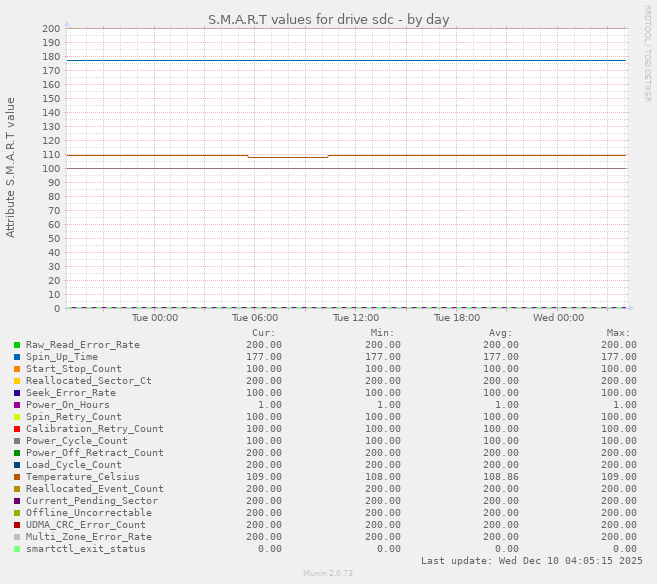Viewport: 657px width, 584px height.
Task: Click the Temperature_Celsius legend swatch
Action: [x=17, y=477]
